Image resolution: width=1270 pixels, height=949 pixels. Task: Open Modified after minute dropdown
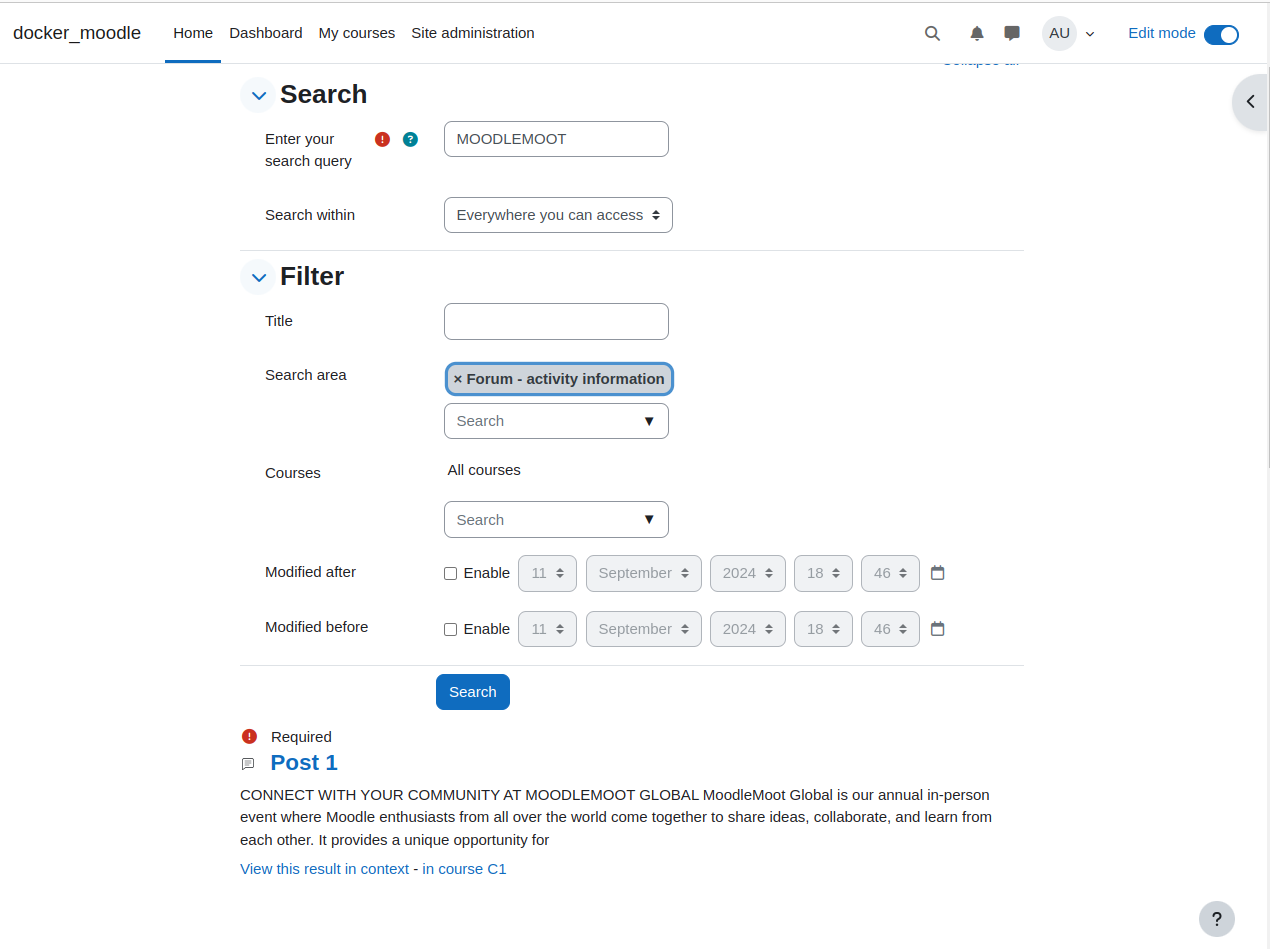[890, 573]
